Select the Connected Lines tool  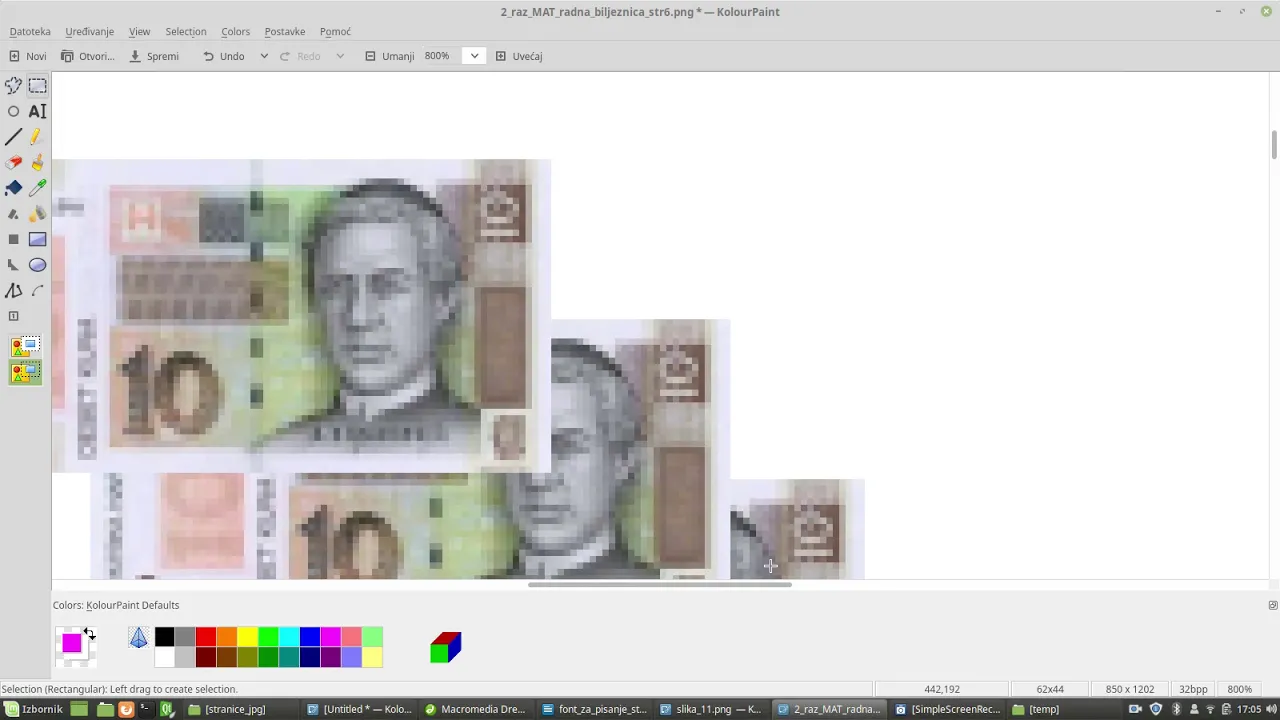[13, 291]
